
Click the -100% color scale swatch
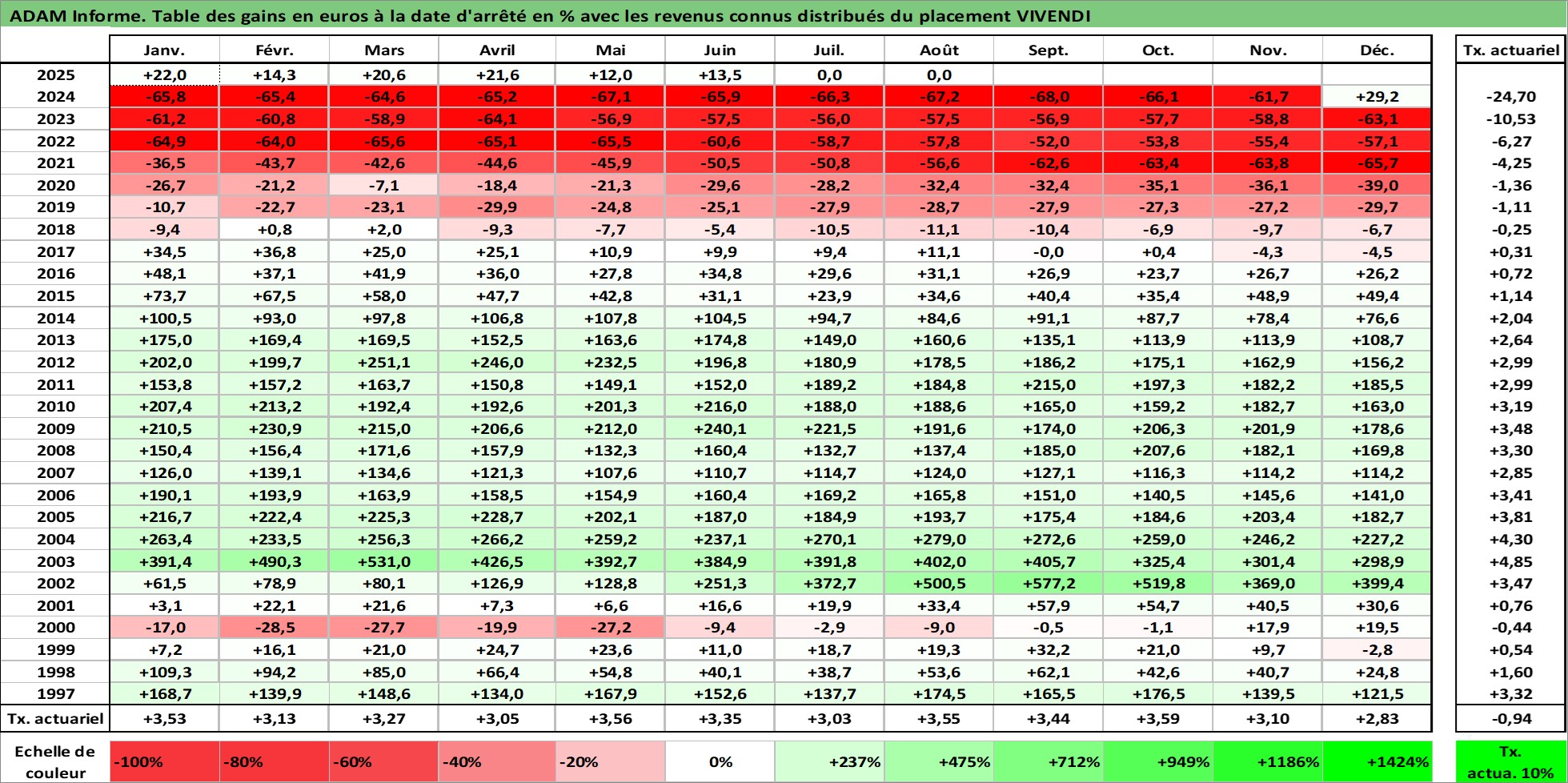pyautogui.click(x=164, y=762)
